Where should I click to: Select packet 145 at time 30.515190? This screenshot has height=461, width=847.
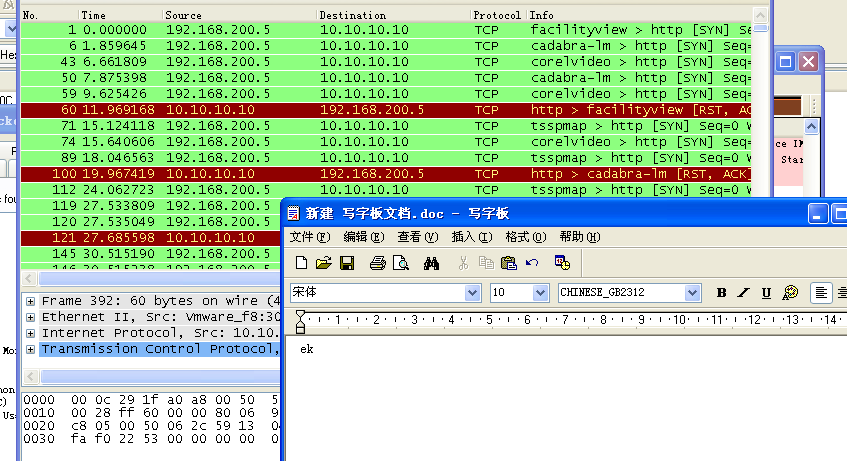click(x=151, y=254)
